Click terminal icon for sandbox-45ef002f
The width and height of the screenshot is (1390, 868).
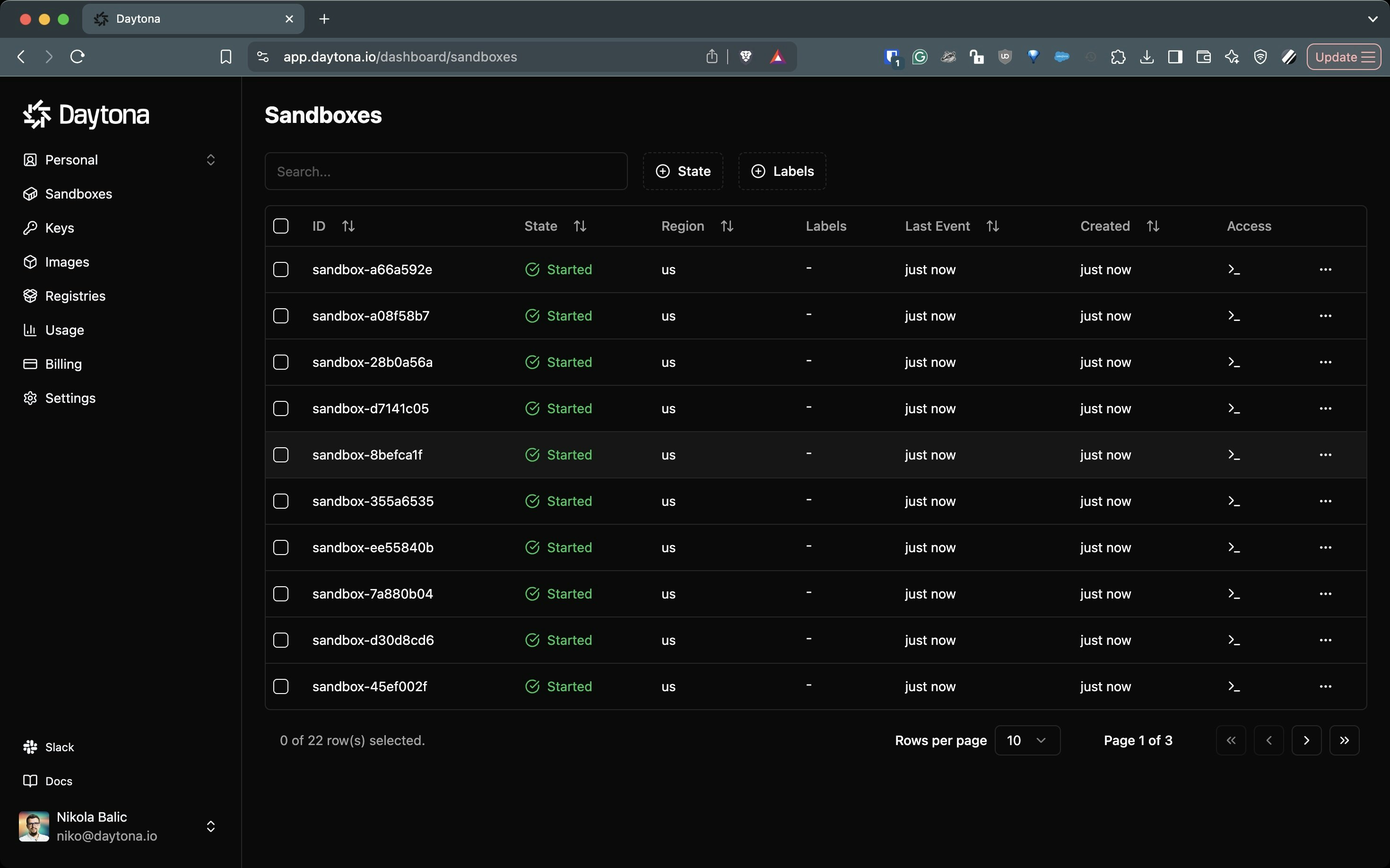click(x=1234, y=686)
